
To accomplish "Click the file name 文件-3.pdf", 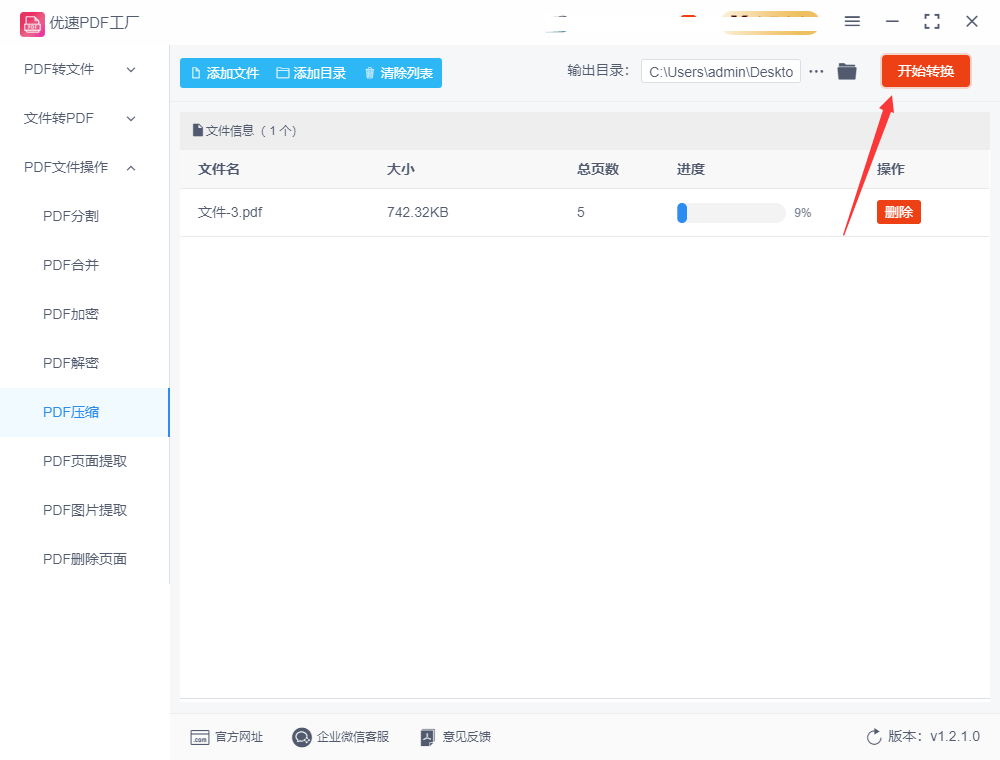I will pos(230,212).
